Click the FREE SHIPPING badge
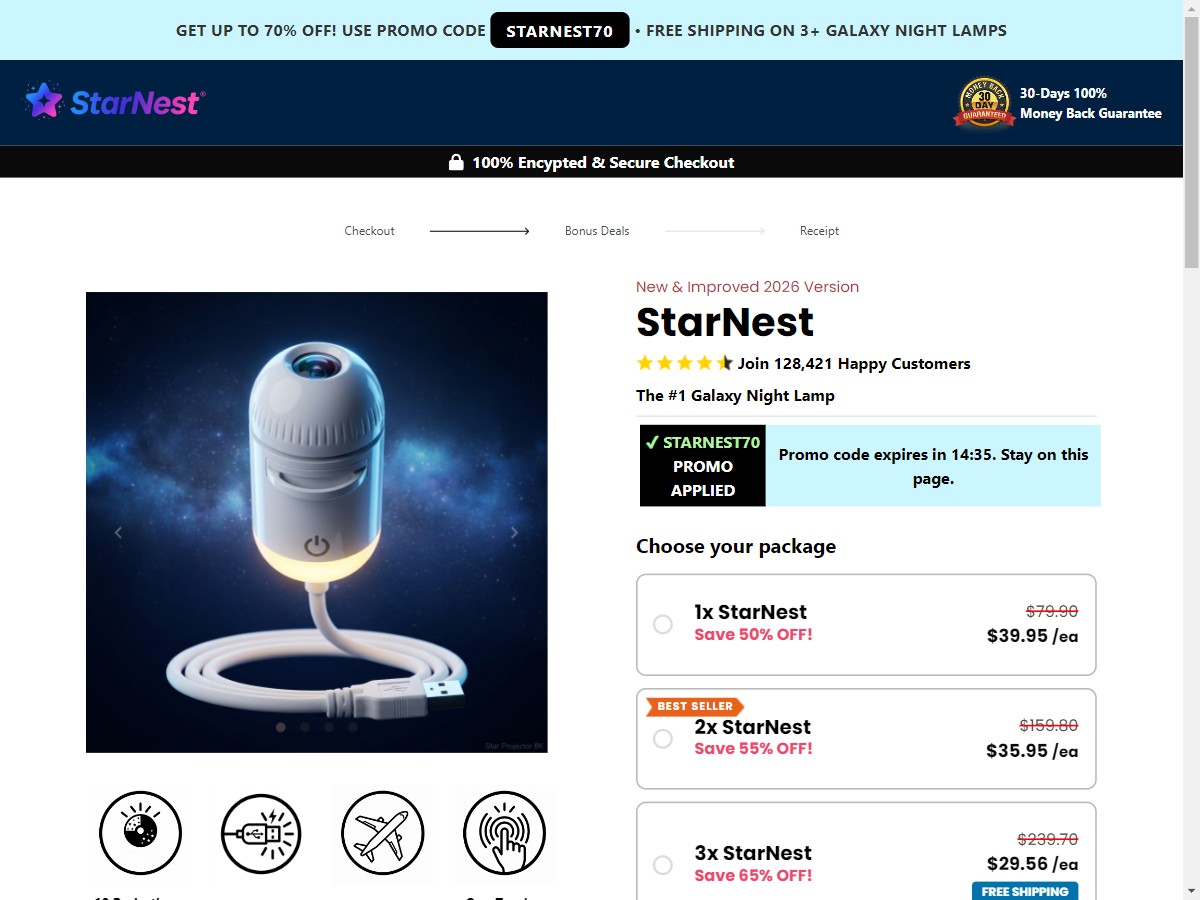The image size is (1200, 900). tap(1025, 891)
